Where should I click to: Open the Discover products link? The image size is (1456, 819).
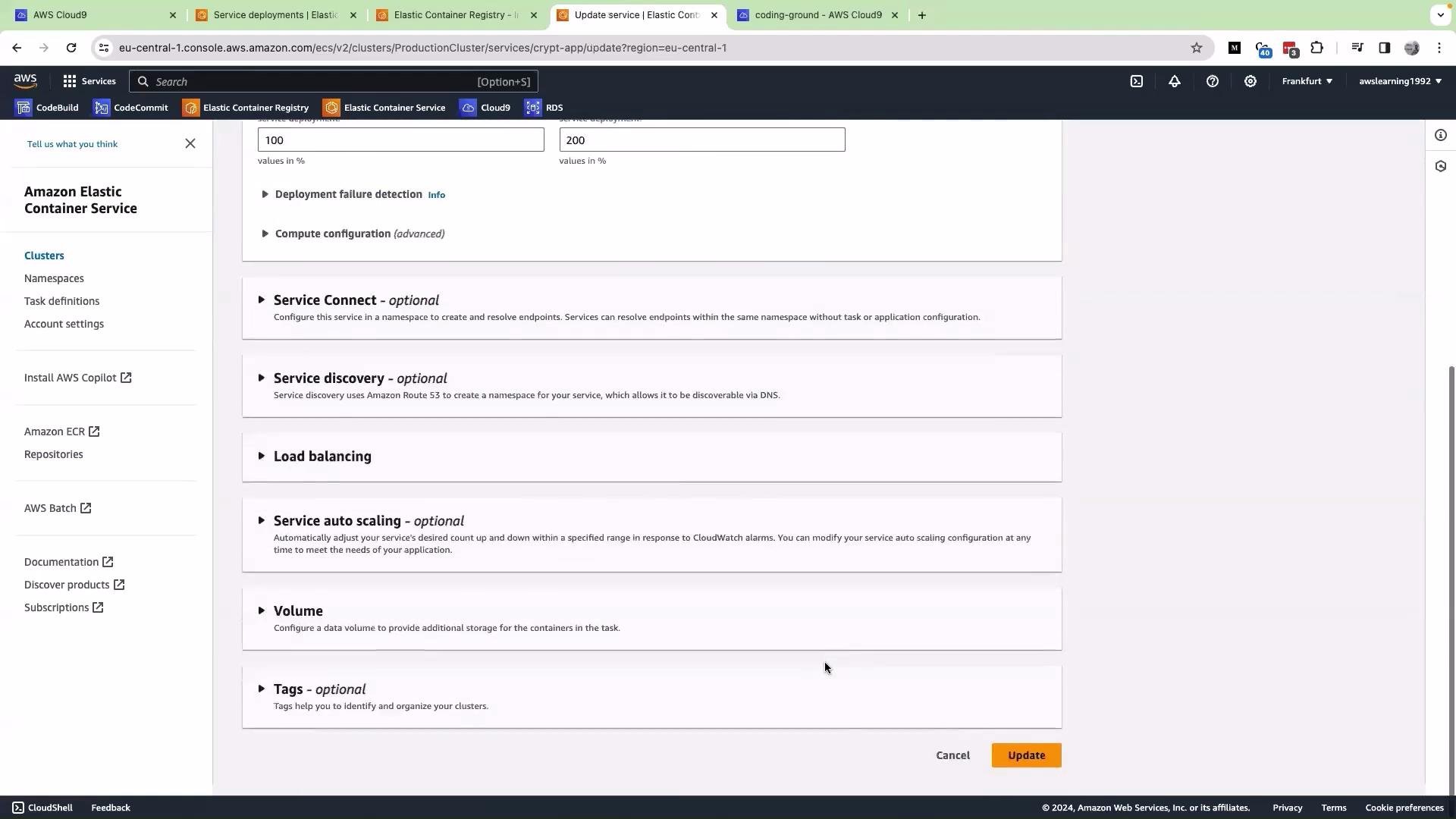(x=74, y=585)
